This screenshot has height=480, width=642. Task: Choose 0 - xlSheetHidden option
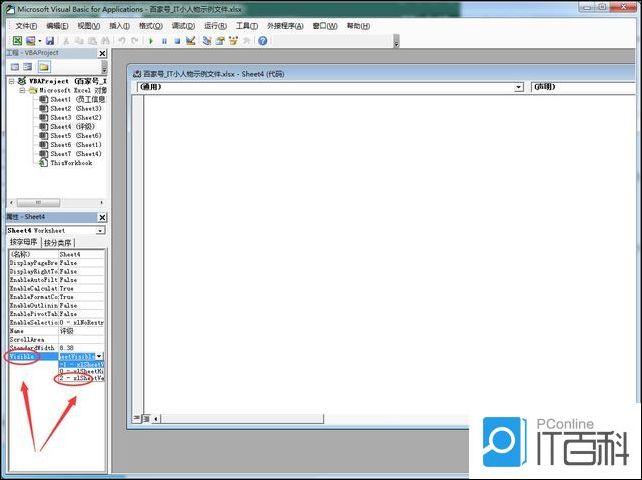click(x=81, y=371)
